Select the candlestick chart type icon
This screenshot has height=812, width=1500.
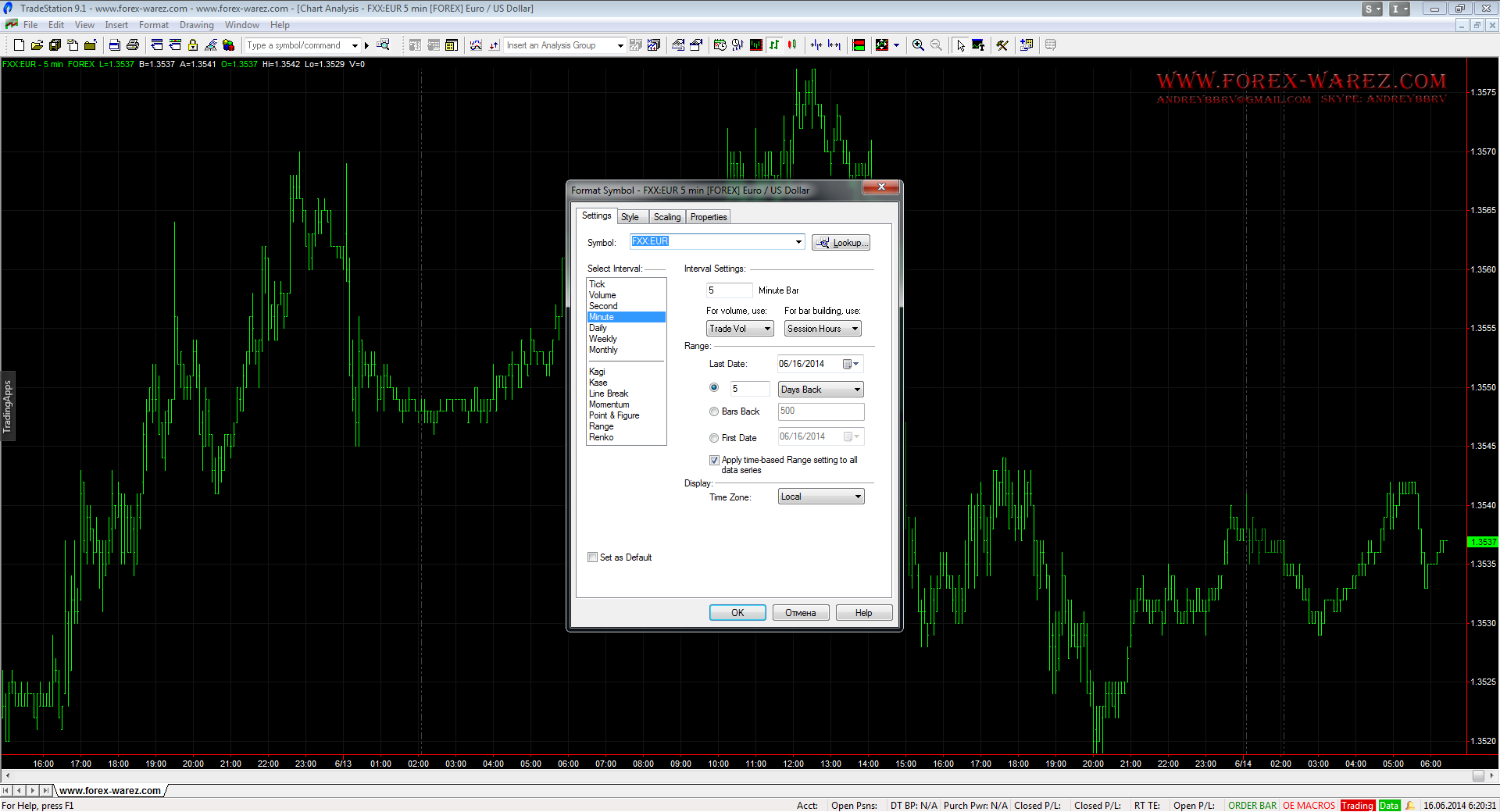click(x=792, y=45)
